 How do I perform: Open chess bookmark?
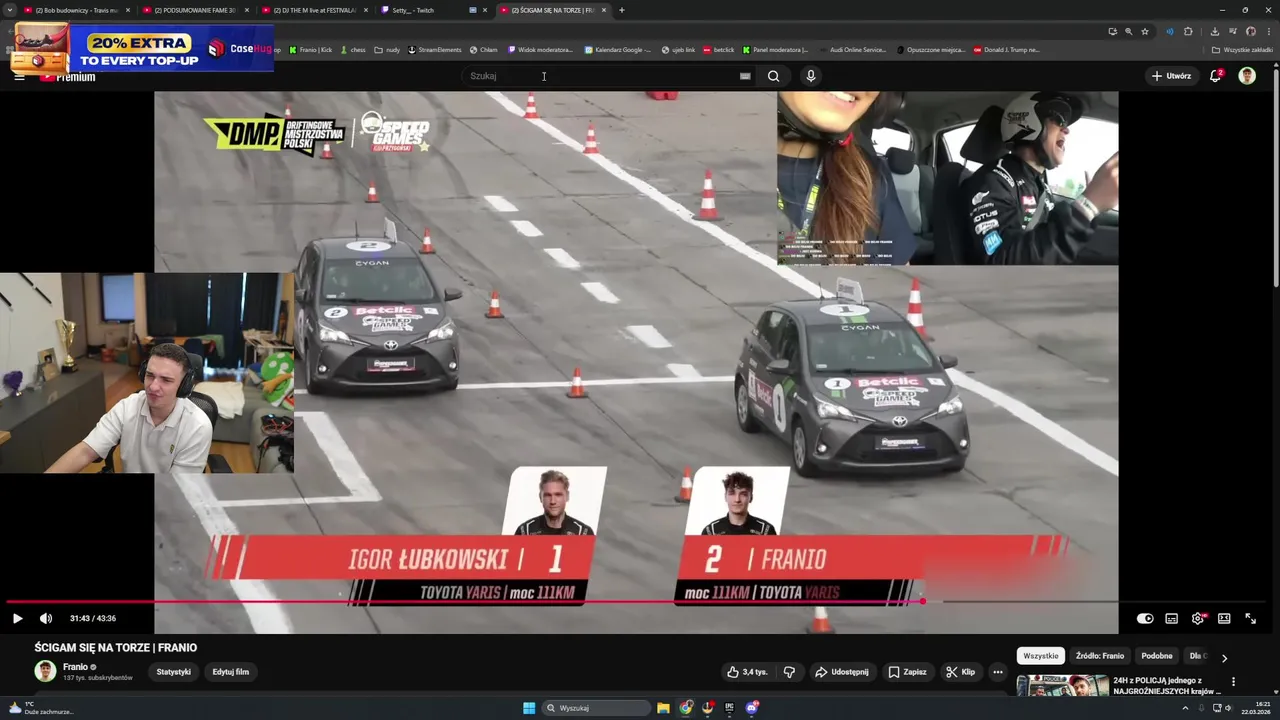353,49
